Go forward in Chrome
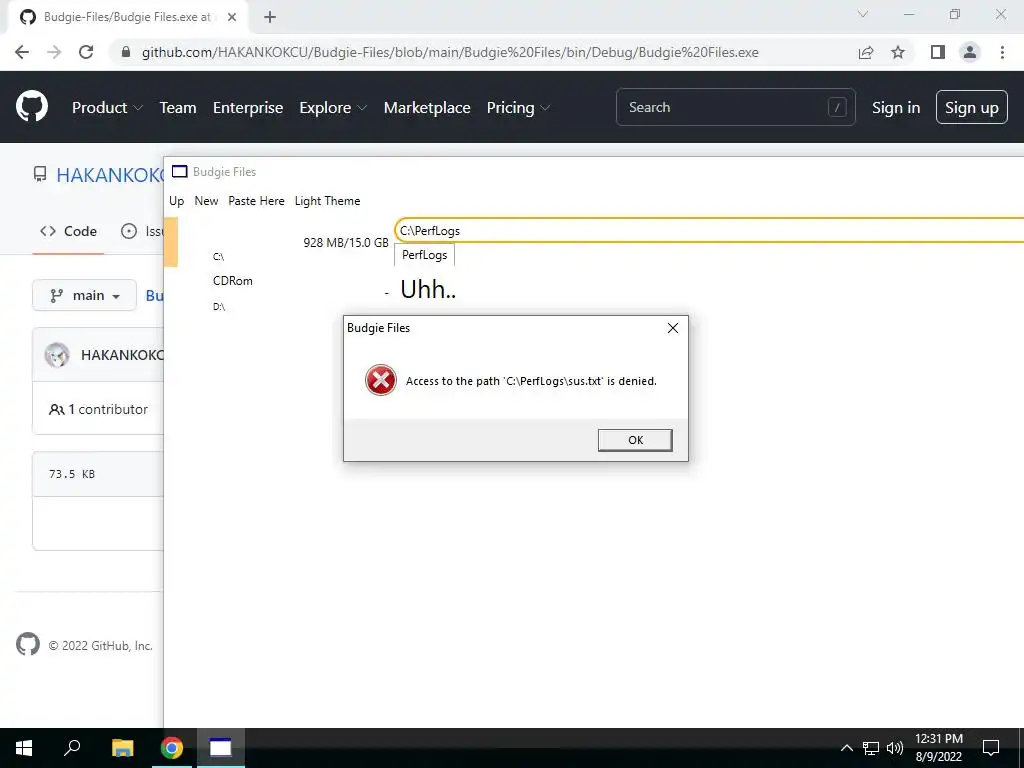This screenshot has width=1024, height=768. 54,52
